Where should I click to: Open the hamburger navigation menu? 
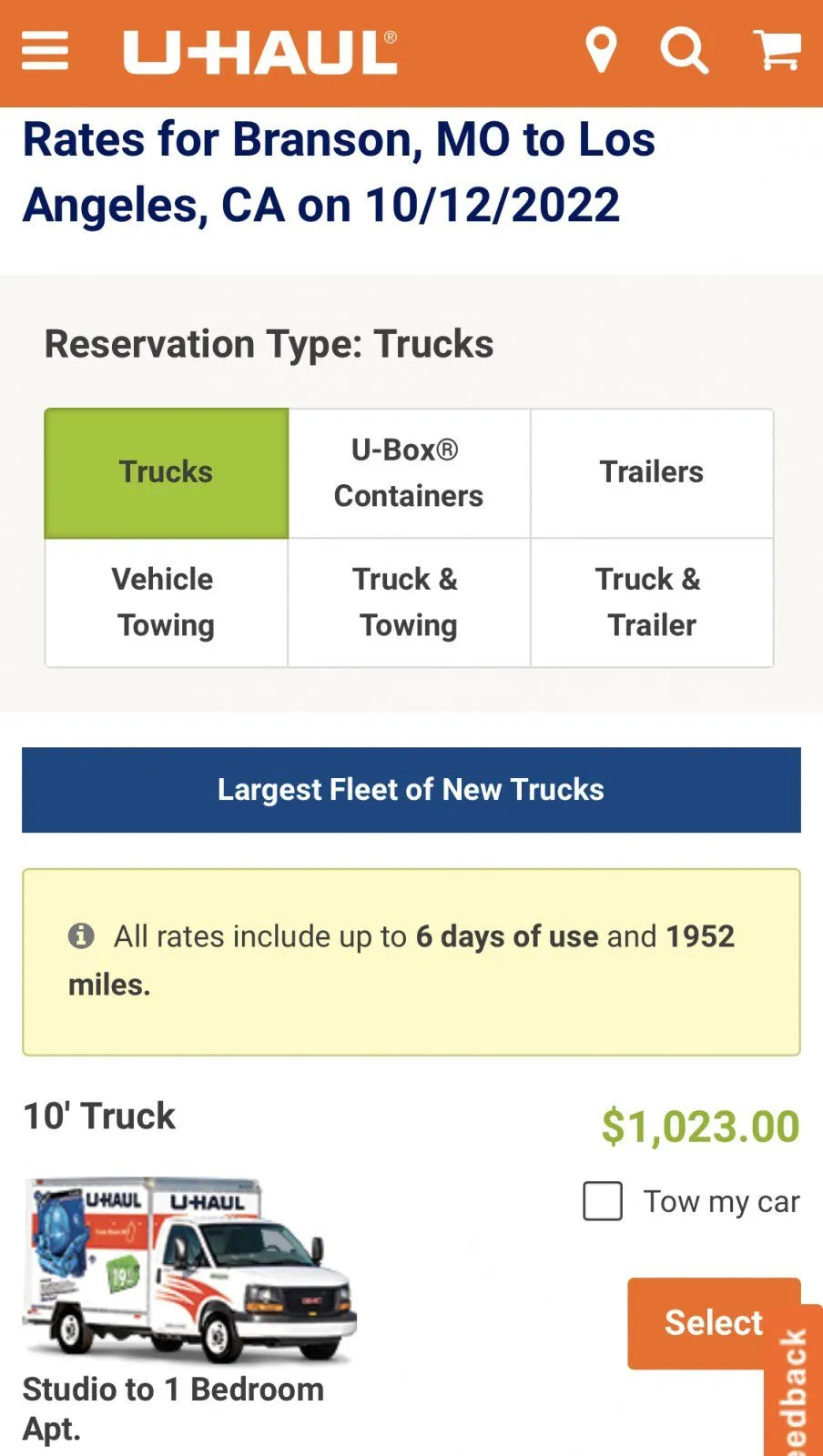45,51
